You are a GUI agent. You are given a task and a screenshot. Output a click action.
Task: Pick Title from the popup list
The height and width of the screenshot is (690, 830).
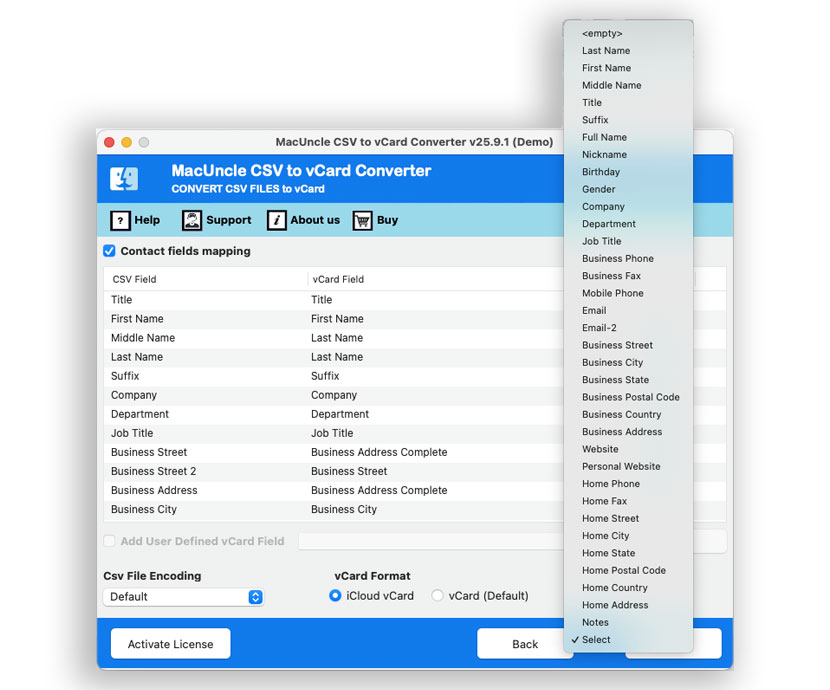(x=628, y=103)
